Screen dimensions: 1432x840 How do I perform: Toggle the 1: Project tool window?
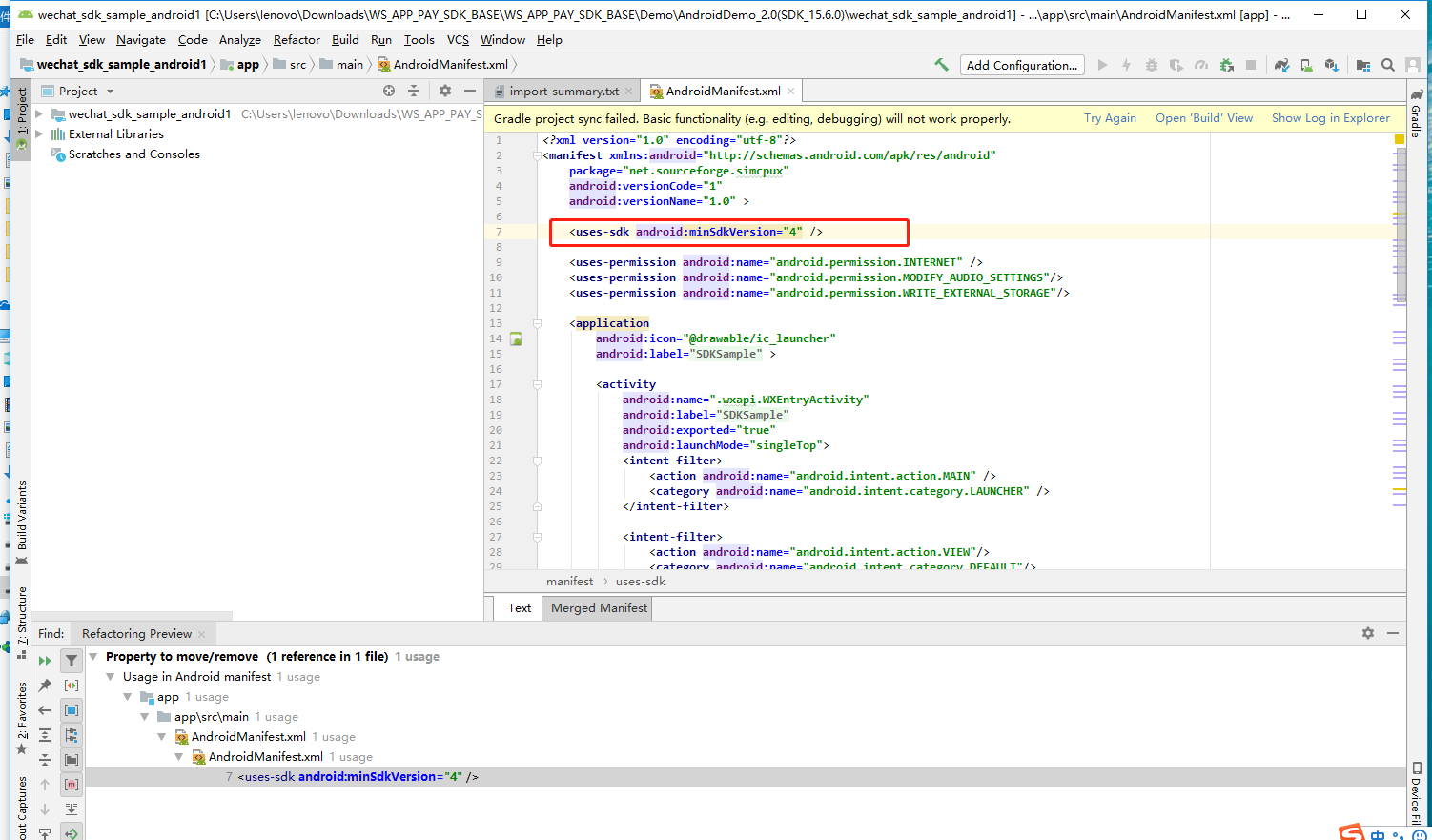coord(21,117)
